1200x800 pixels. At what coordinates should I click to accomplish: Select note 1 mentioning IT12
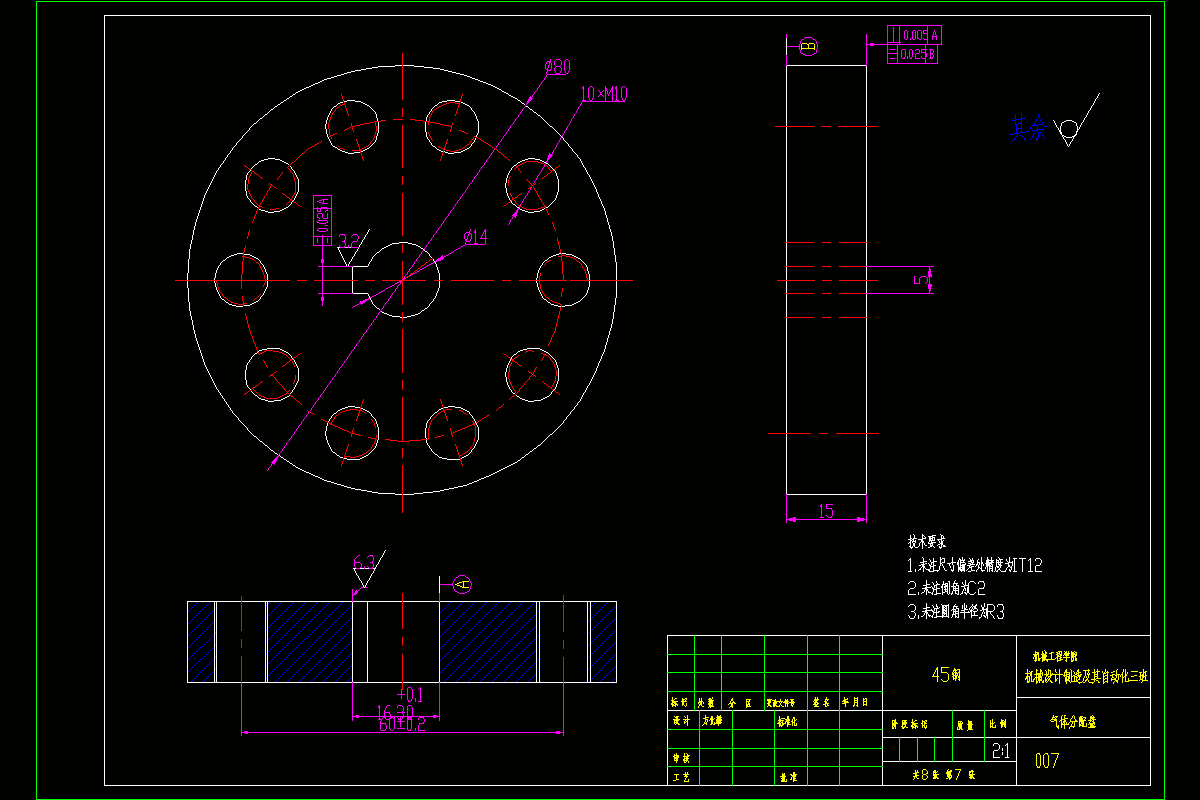coord(974,565)
